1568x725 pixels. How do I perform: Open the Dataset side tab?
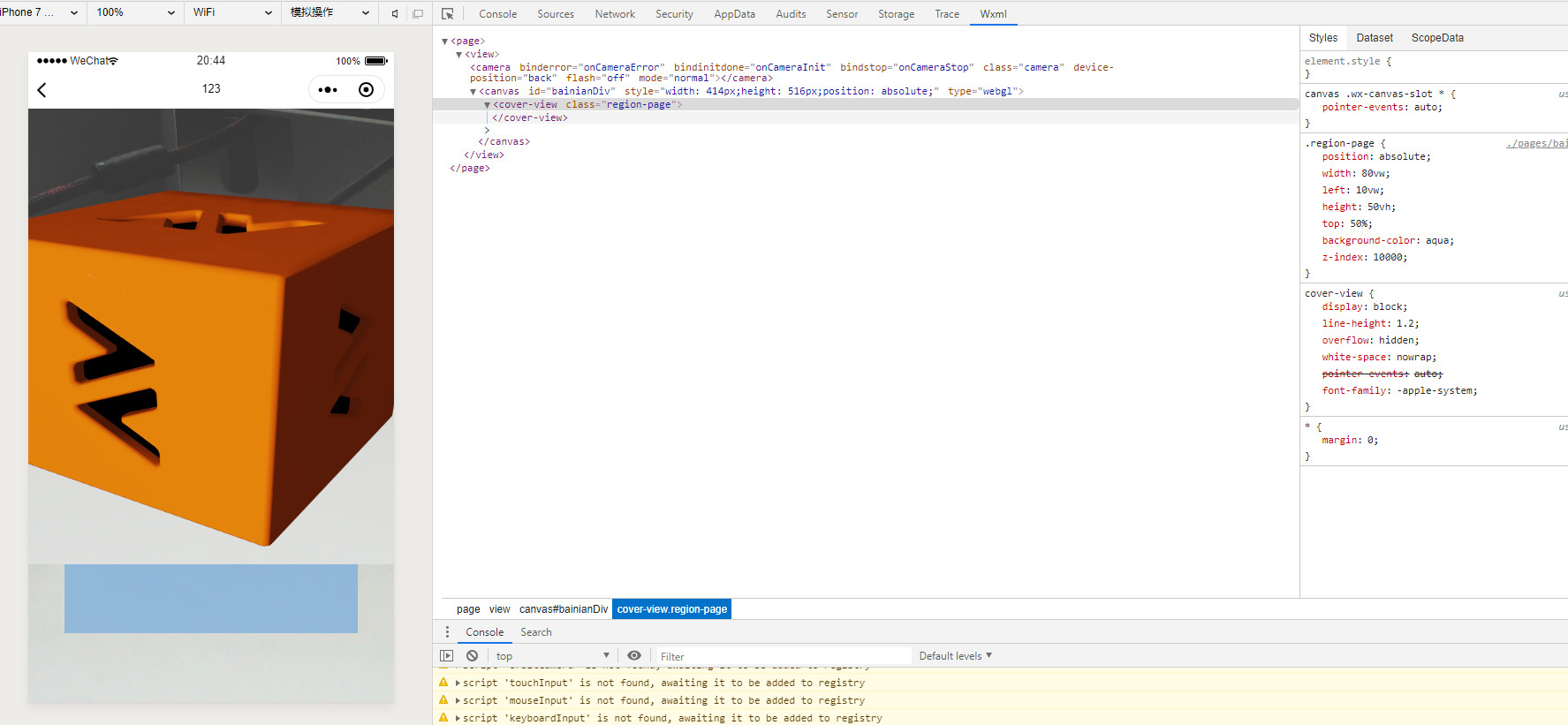1375,38
